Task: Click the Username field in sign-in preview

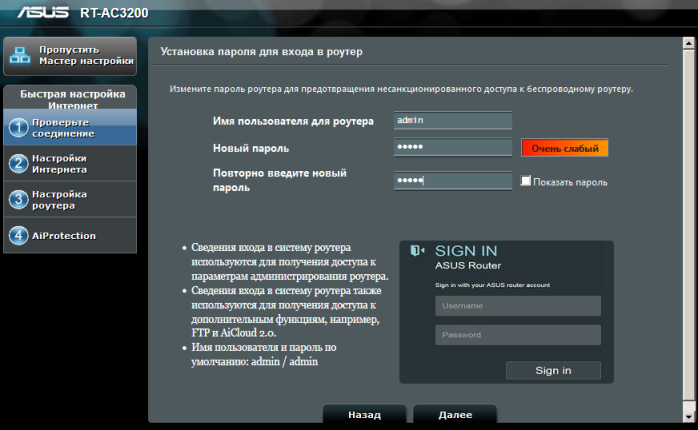Action: [518, 306]
